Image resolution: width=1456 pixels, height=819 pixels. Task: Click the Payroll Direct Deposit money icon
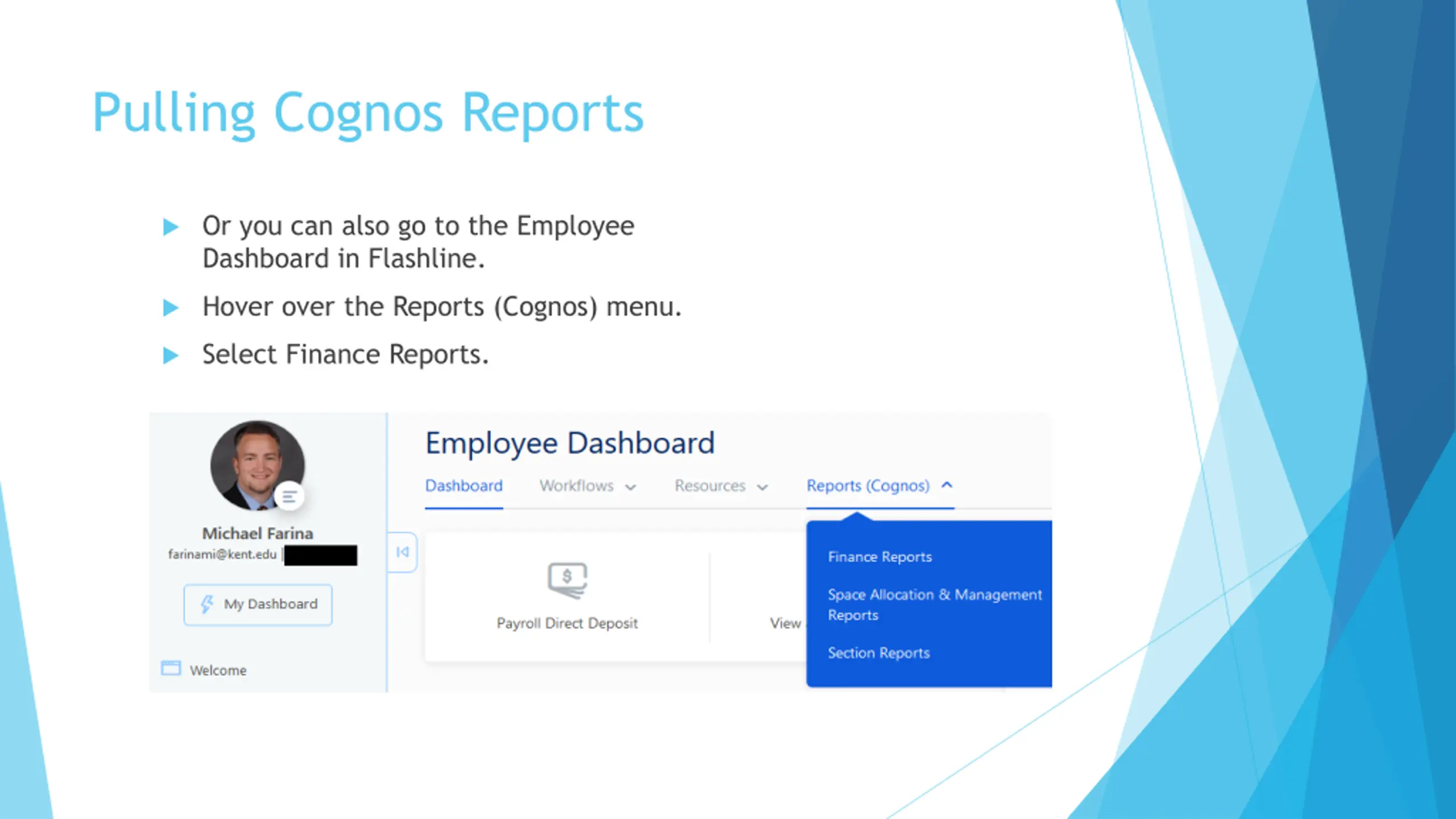coord(567,580)
